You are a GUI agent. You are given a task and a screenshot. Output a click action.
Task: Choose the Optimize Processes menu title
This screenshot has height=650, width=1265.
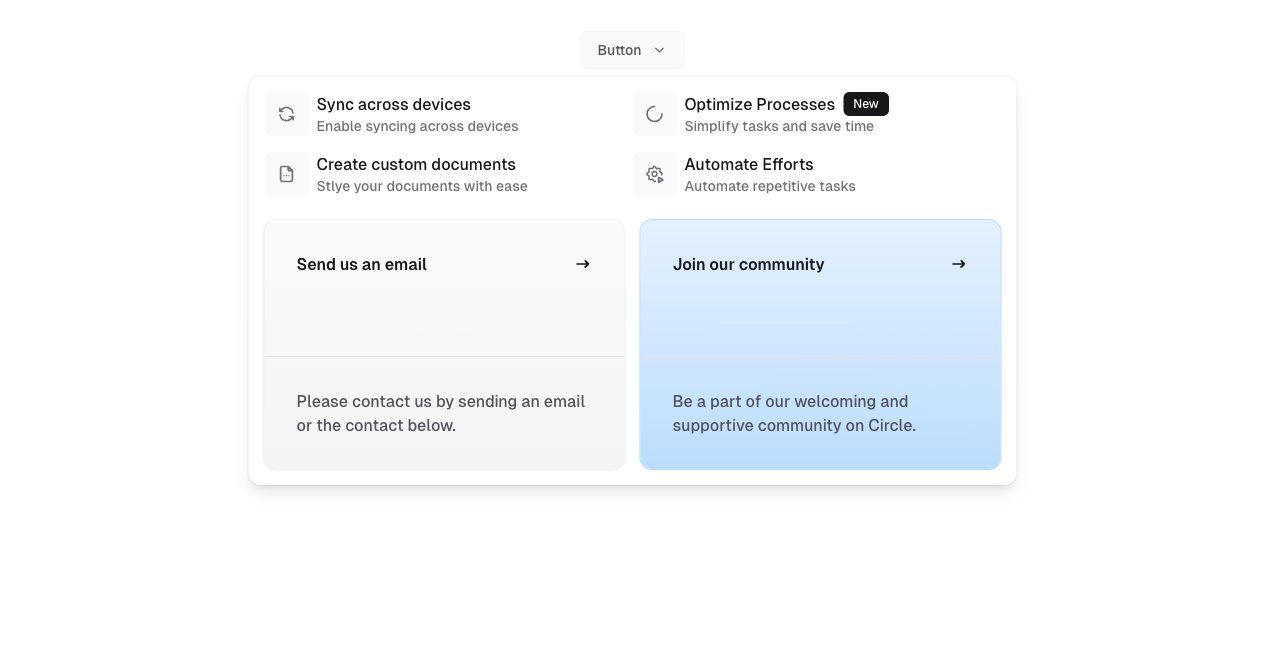(x=759, y=104)
